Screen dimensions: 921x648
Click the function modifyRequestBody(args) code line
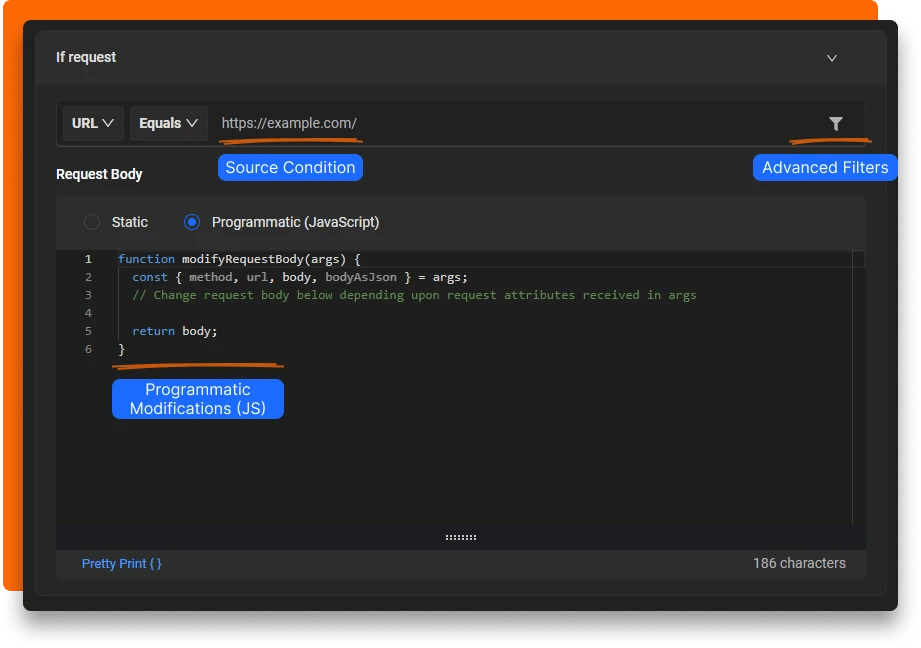click(239, 259)
